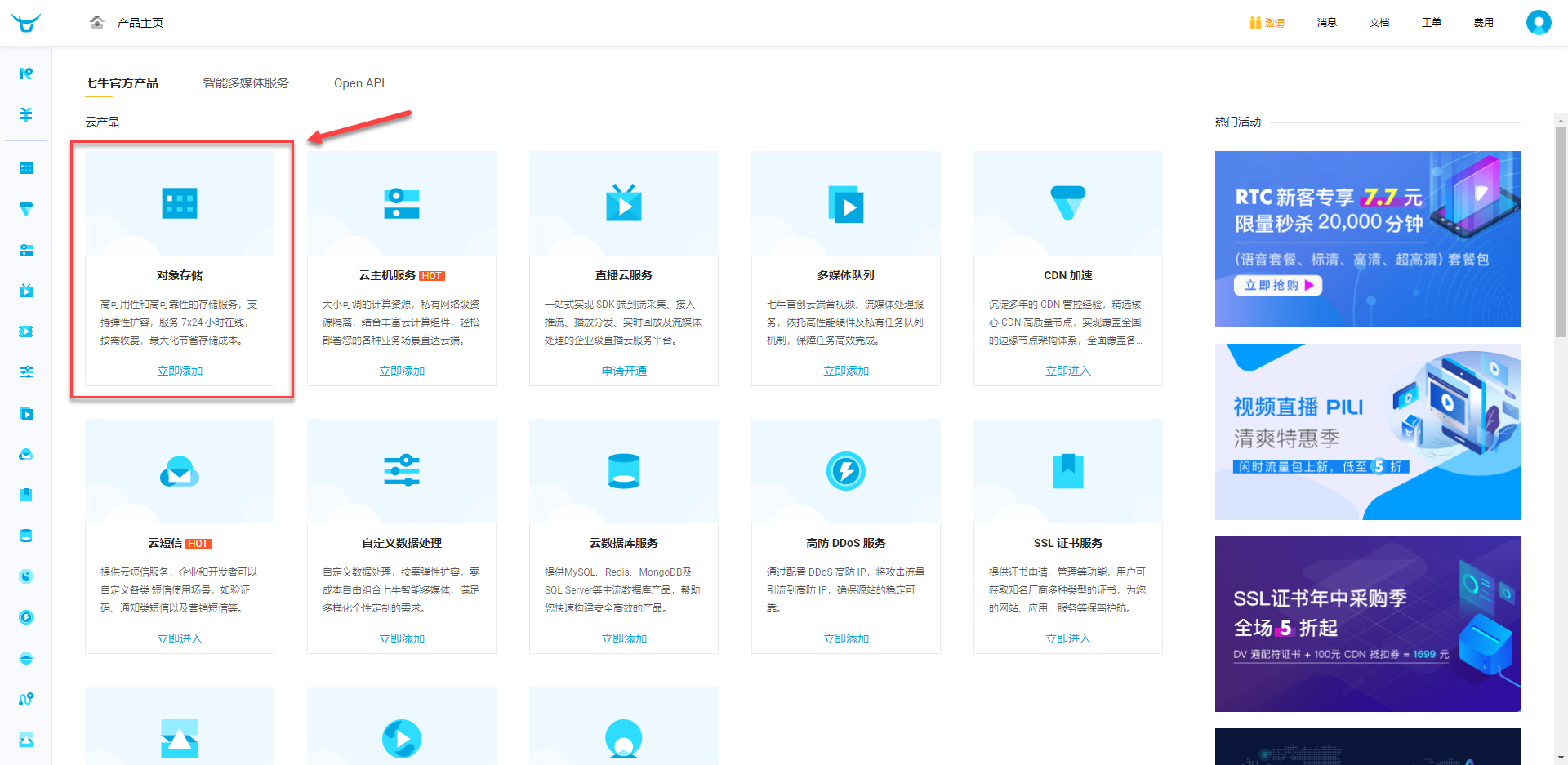Screen dimensions: 1568x765
Task: Open the 视频直播 PILI promotion banner
Action: [x=1368, y=432]
